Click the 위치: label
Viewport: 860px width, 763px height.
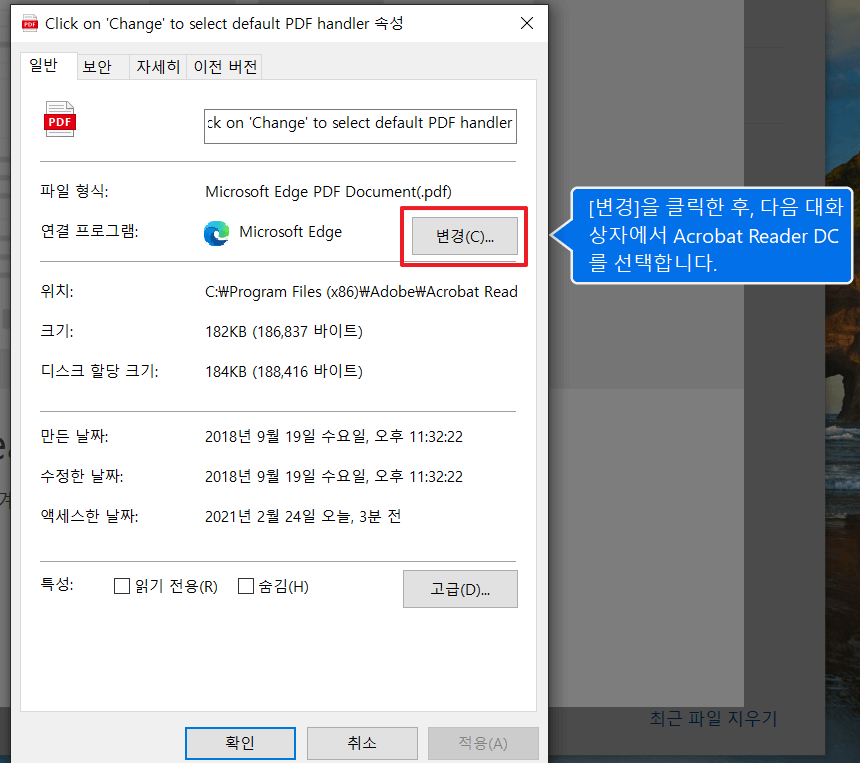coord(57,291)
